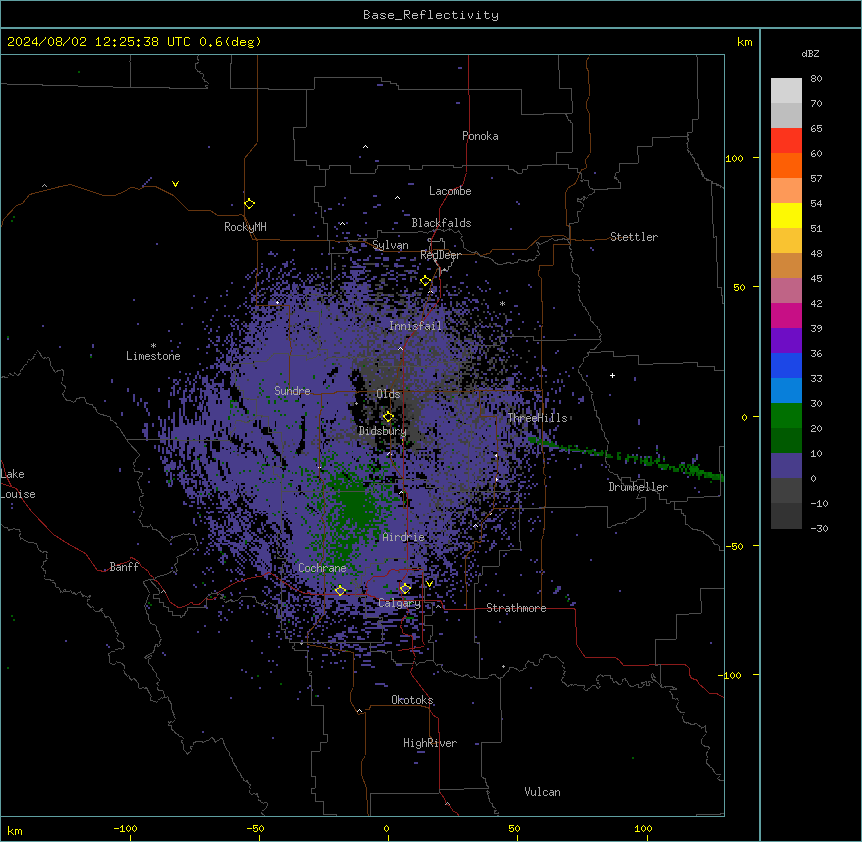Select the orange 57–60 dBZ legend swatch

(x=786, y=165)
